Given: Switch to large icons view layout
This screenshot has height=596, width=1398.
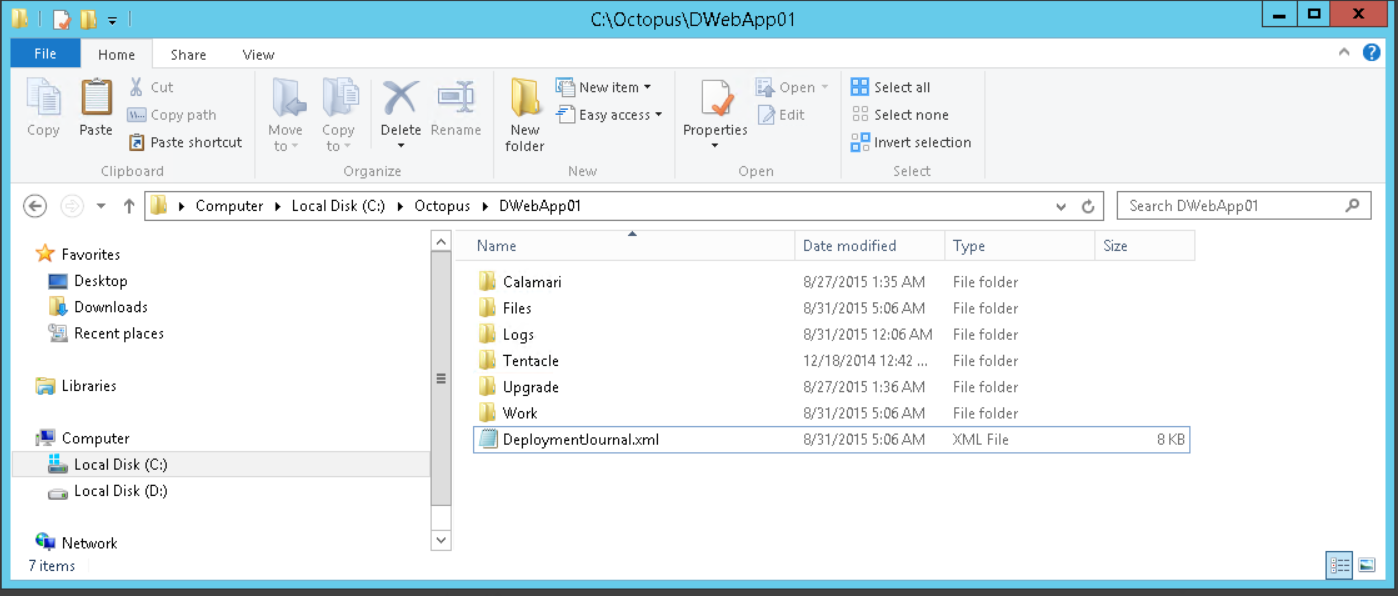Looking at the screenshot, I should click(x=1367, y=565).
